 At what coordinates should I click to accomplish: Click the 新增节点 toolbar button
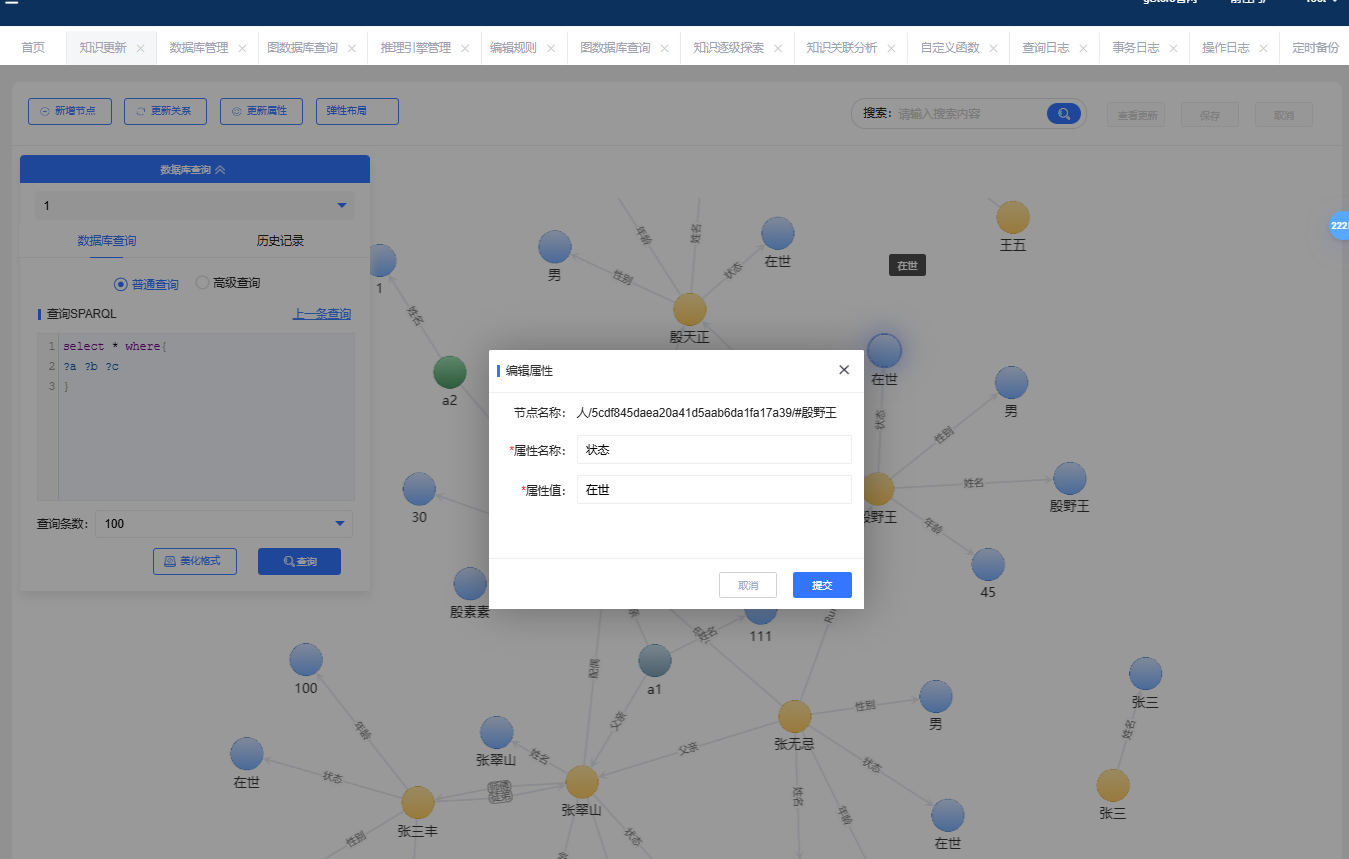[x=69, y=111]
